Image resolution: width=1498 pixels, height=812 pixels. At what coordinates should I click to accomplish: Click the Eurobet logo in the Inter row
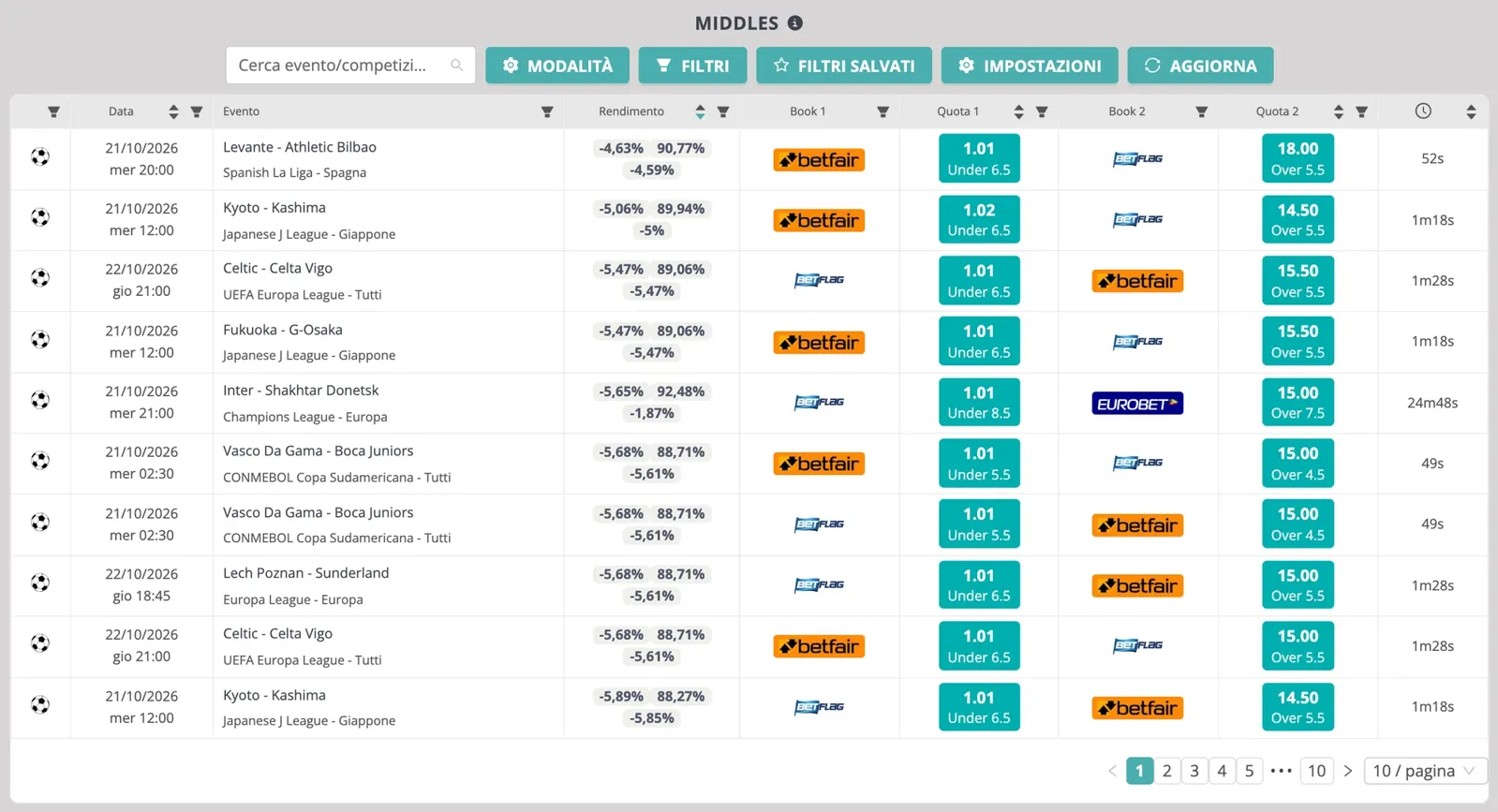pyautogui.click(x=1137, y=403)
